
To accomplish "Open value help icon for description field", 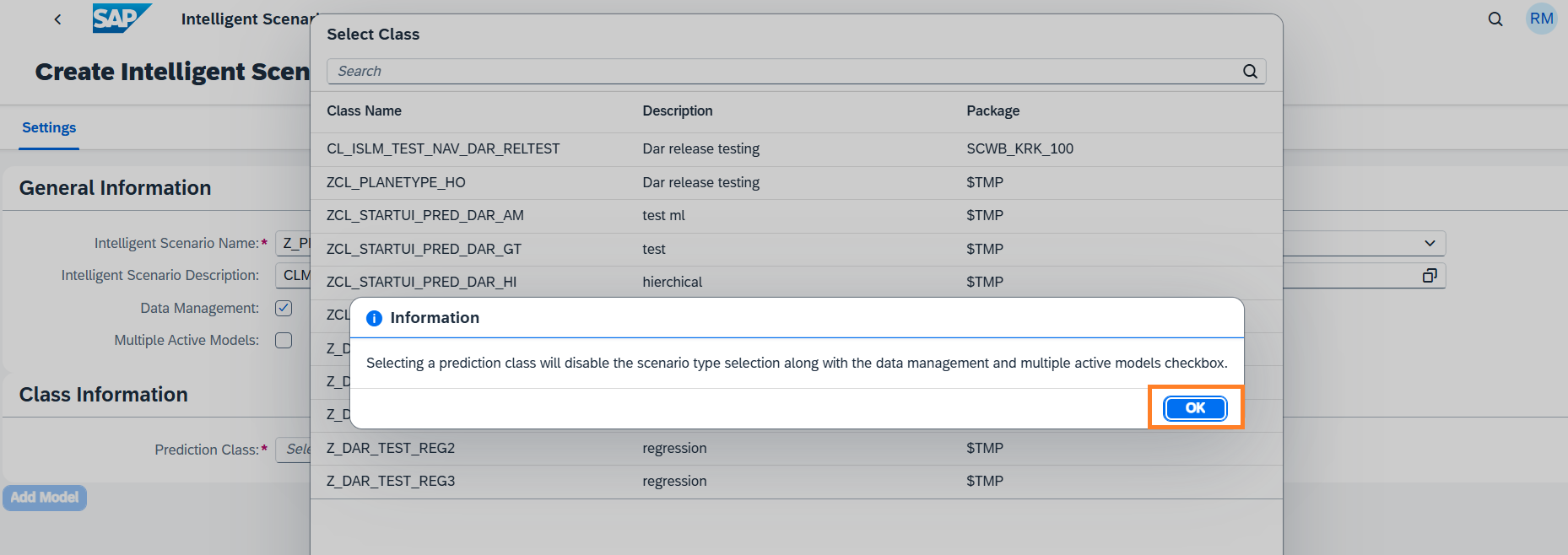I will pyautogui.click(x=1429, y=276).
